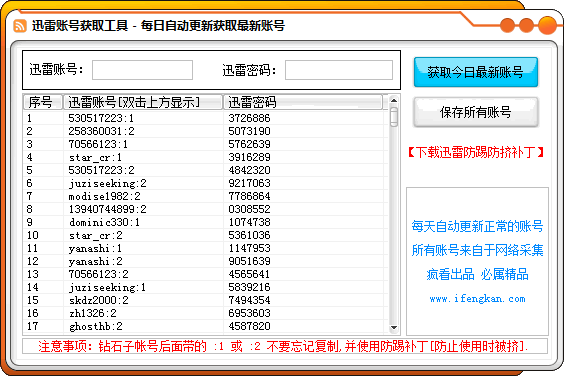Sort by the 序号 column header
The height and width of the screenshot is (376, 564).
tap(42, 102)
